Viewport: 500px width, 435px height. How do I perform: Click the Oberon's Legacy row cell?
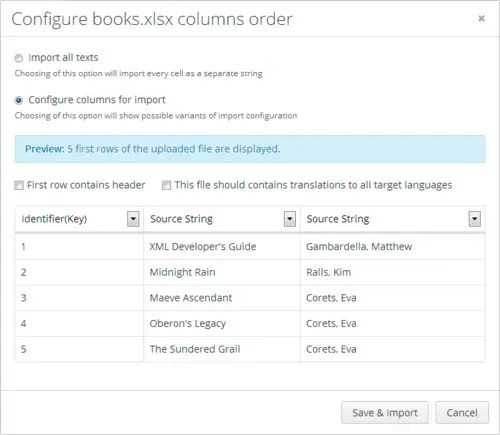coord(222,324)
